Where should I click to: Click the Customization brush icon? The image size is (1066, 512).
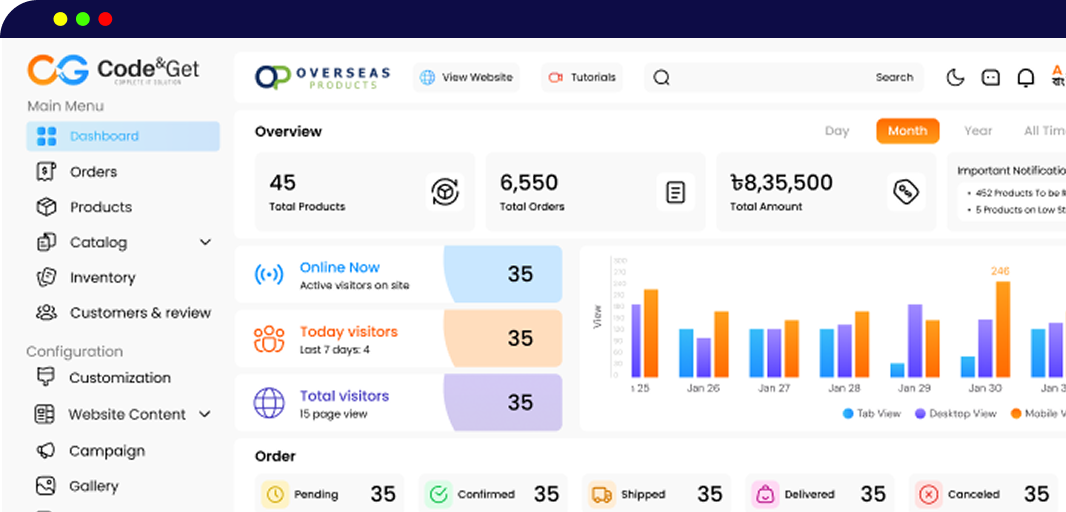click(x=46, y=377)
